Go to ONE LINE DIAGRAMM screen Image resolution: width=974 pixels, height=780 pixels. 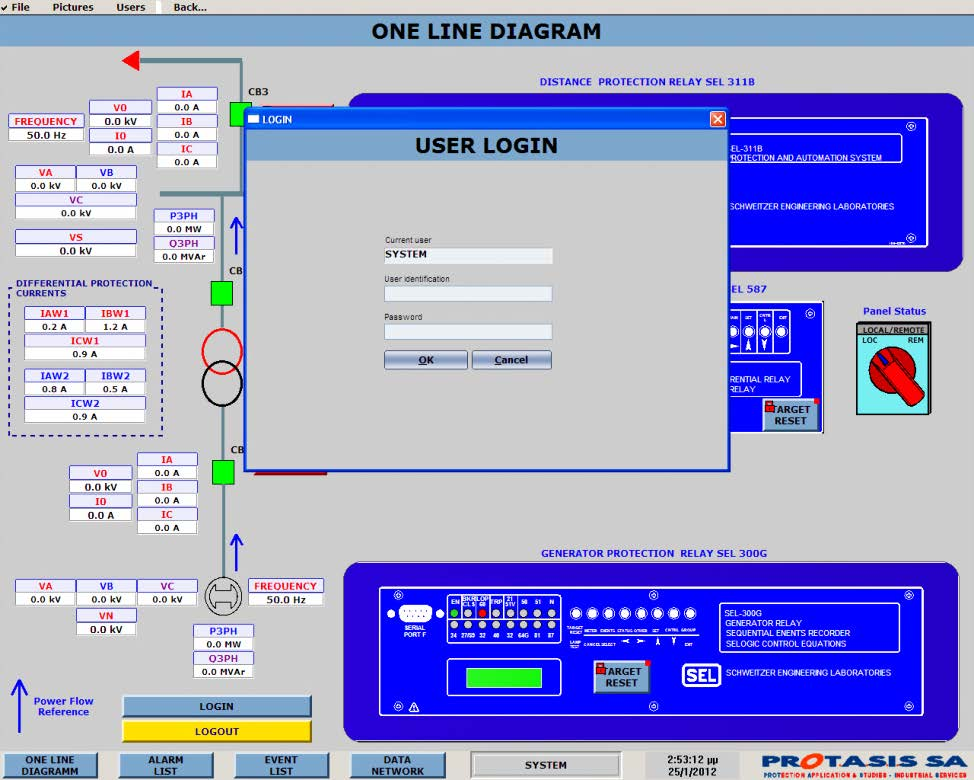(x=50, y=765)
